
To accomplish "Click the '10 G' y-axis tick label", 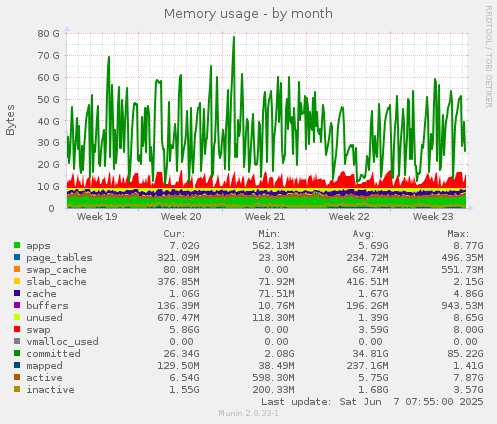I will pyautogui.click(x=48, y=187).
